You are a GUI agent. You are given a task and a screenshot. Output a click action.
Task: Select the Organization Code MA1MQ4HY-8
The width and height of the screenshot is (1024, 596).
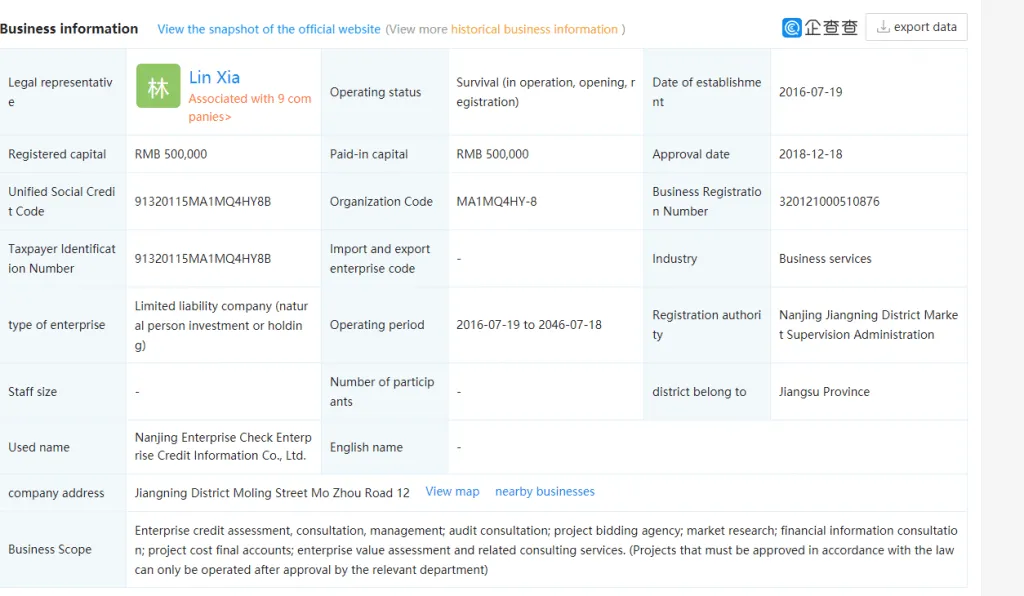tap(496, 202)
